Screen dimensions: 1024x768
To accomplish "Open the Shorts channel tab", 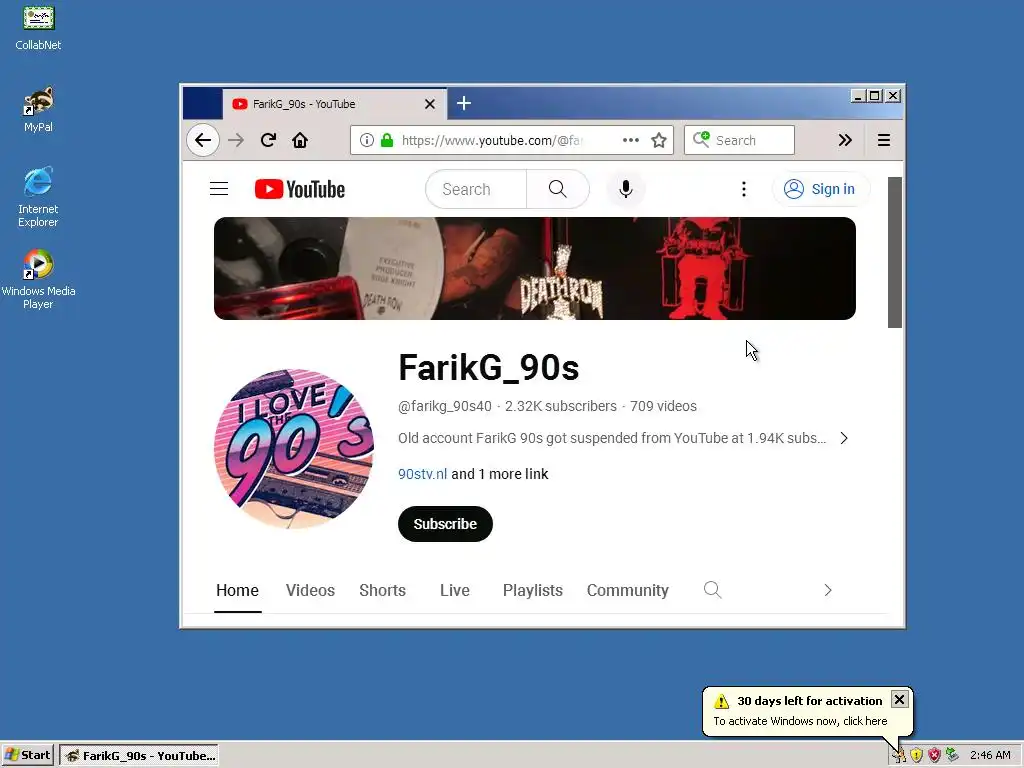I will click(383, 590).
